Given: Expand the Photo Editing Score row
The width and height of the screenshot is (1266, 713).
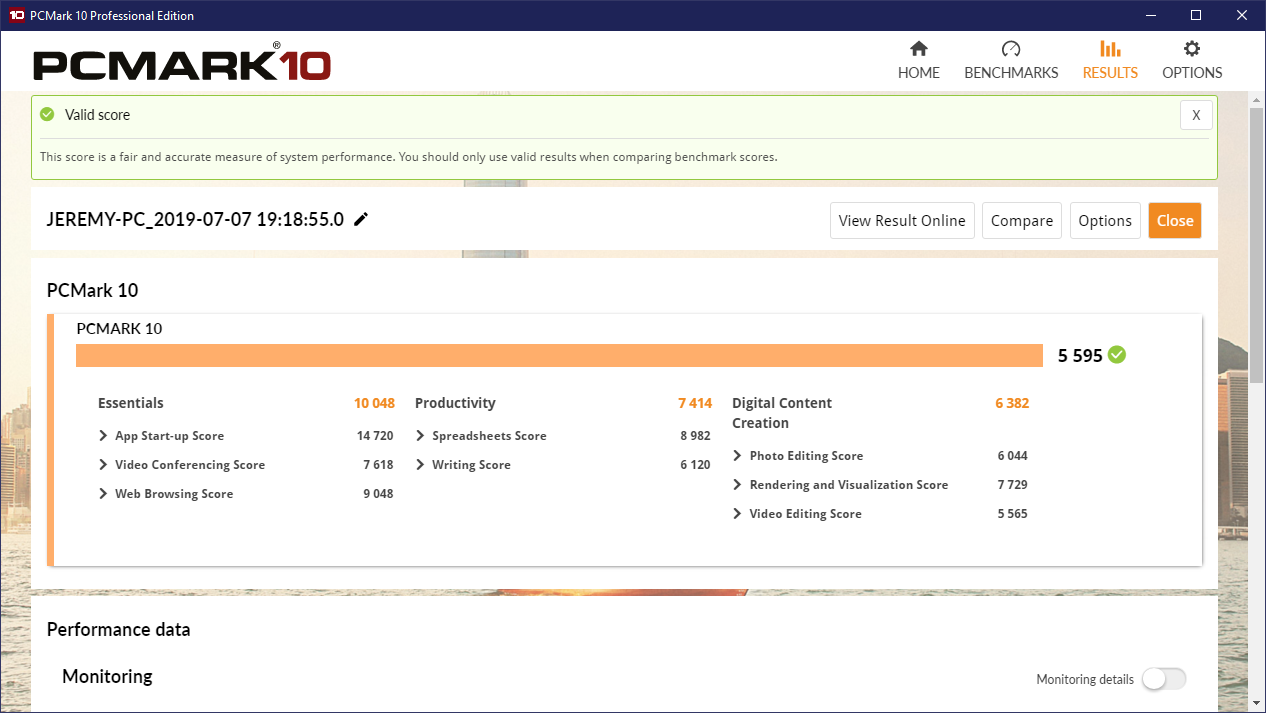Looking at the screenshot, I should [798, 456].
